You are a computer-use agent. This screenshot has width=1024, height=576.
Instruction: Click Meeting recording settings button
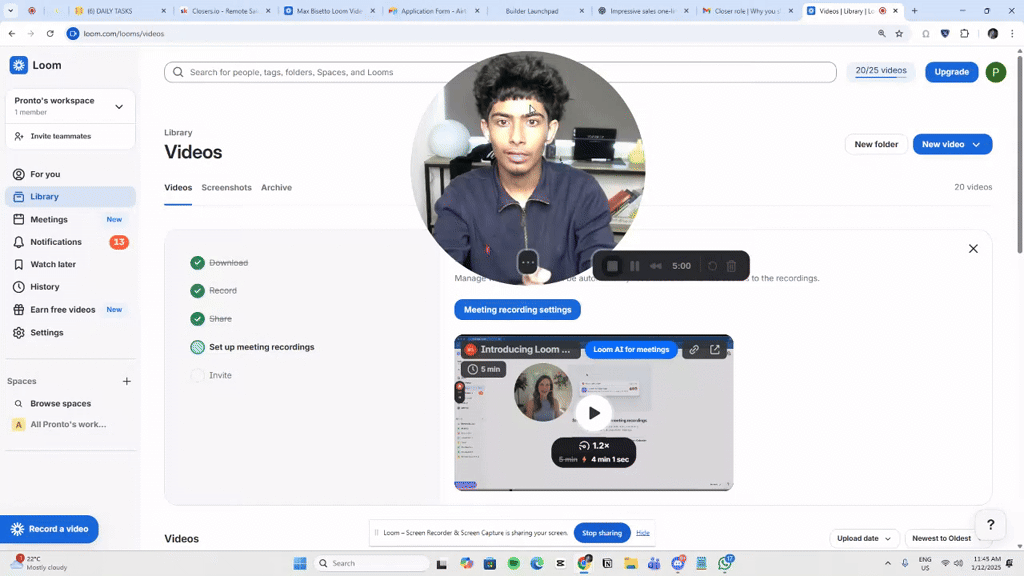coord(517,310)
